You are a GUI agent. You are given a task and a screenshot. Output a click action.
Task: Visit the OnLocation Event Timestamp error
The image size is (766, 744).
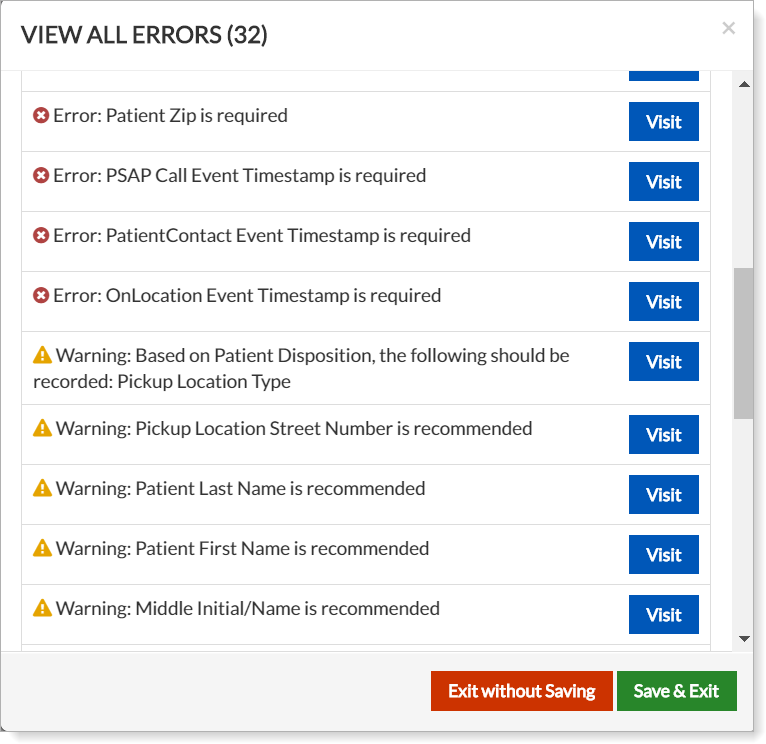coord(663,302)
